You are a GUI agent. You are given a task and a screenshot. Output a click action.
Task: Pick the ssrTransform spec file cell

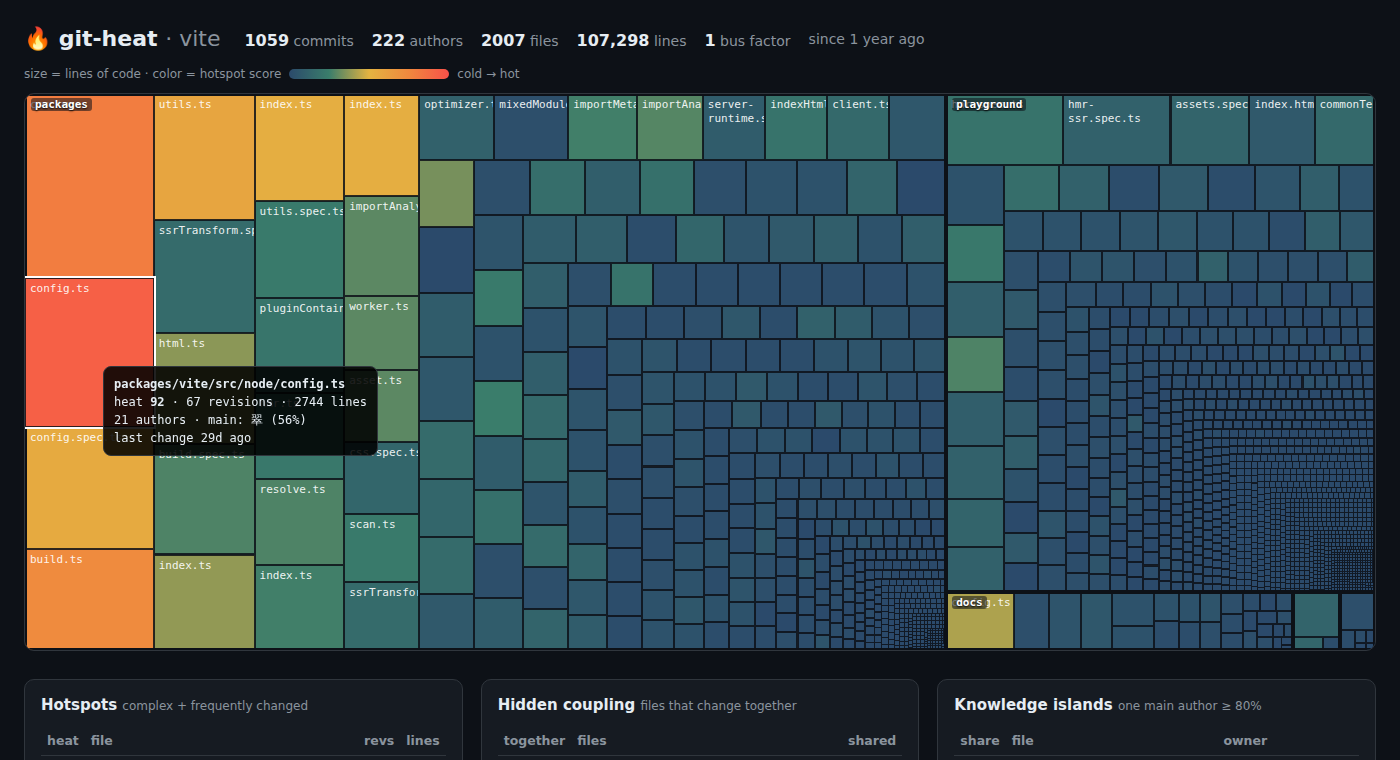coord(205,276)
